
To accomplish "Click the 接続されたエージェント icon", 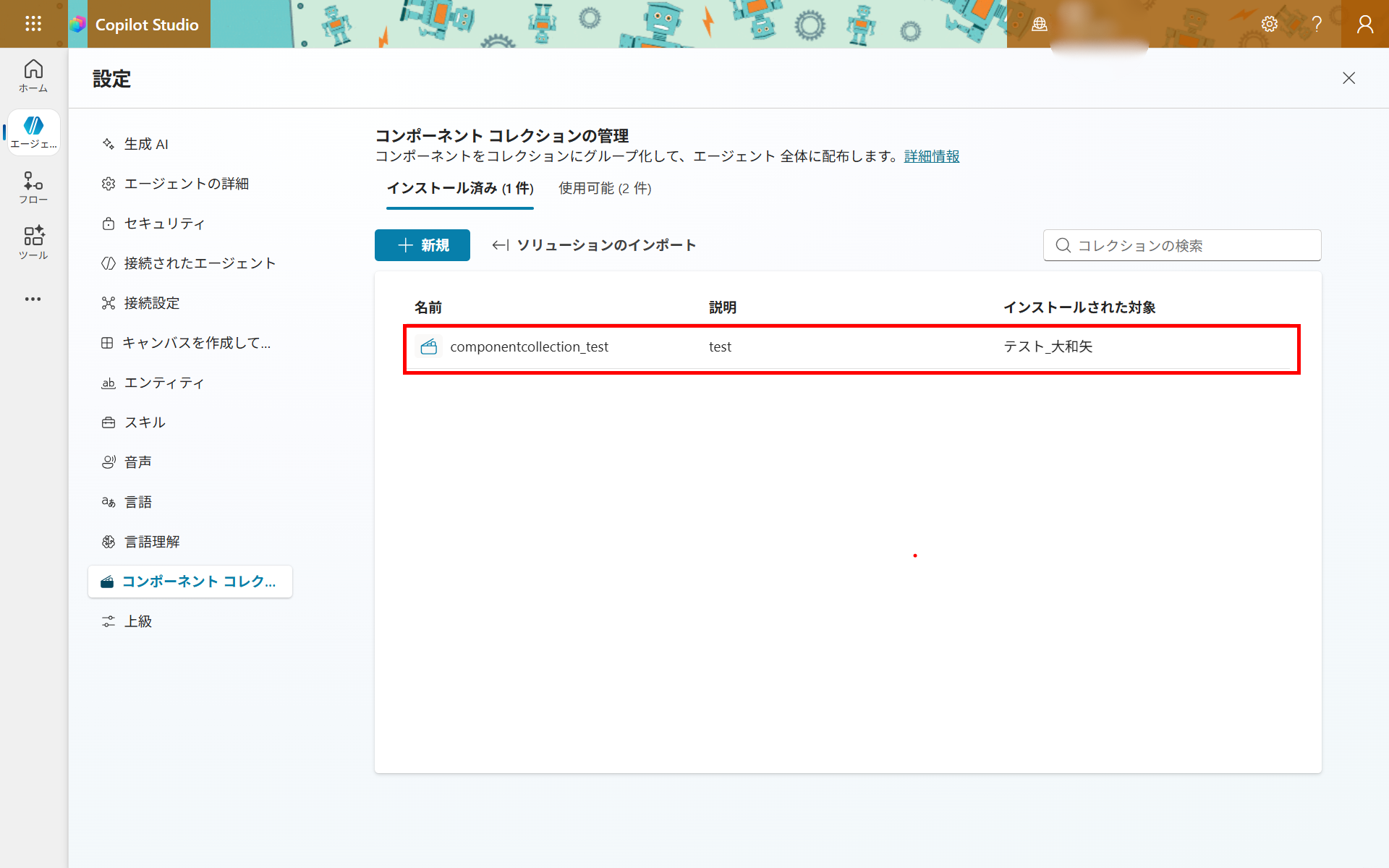I will tap(109, 263).
